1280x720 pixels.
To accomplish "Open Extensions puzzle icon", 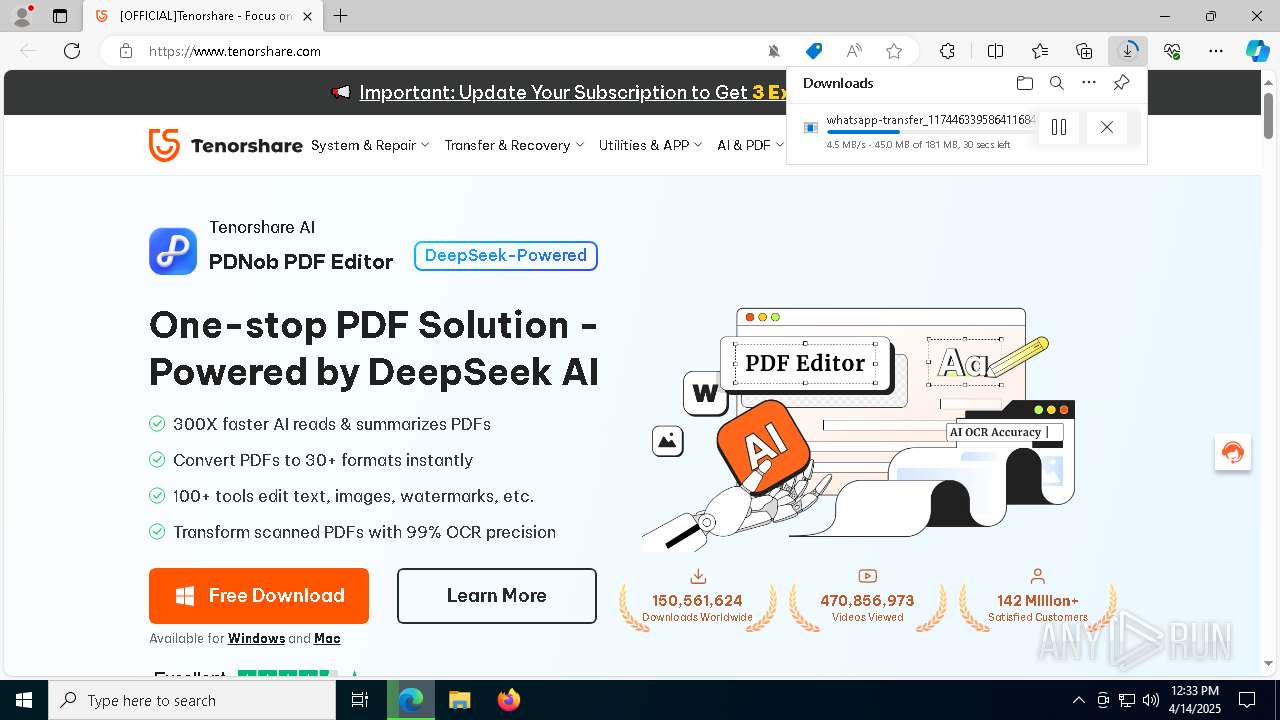I will click(x=948, y=51).
